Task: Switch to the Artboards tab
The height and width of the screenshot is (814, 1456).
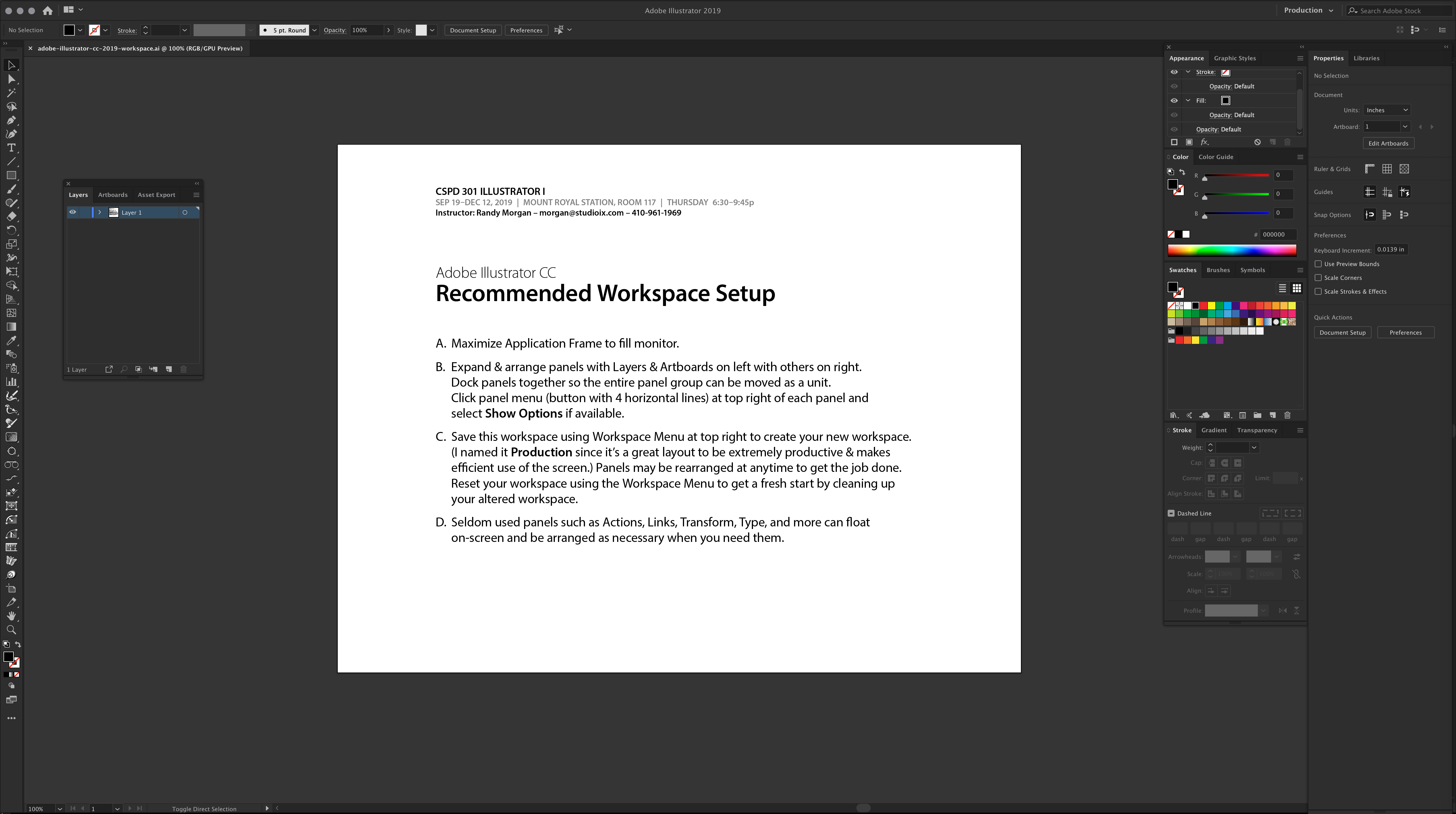Action: tap(113, 195)
